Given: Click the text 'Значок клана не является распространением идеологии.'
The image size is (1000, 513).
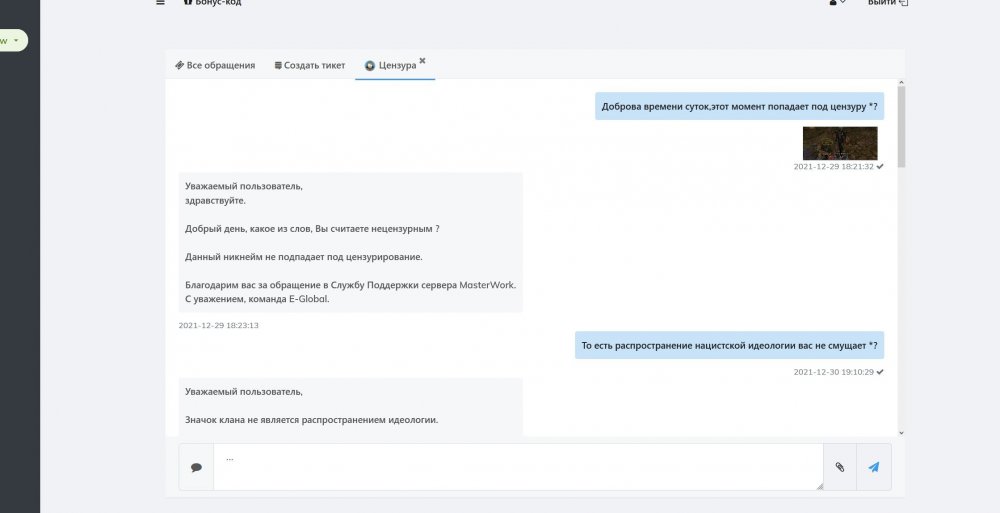Looking at the screenshot, I should pos(312,420).
